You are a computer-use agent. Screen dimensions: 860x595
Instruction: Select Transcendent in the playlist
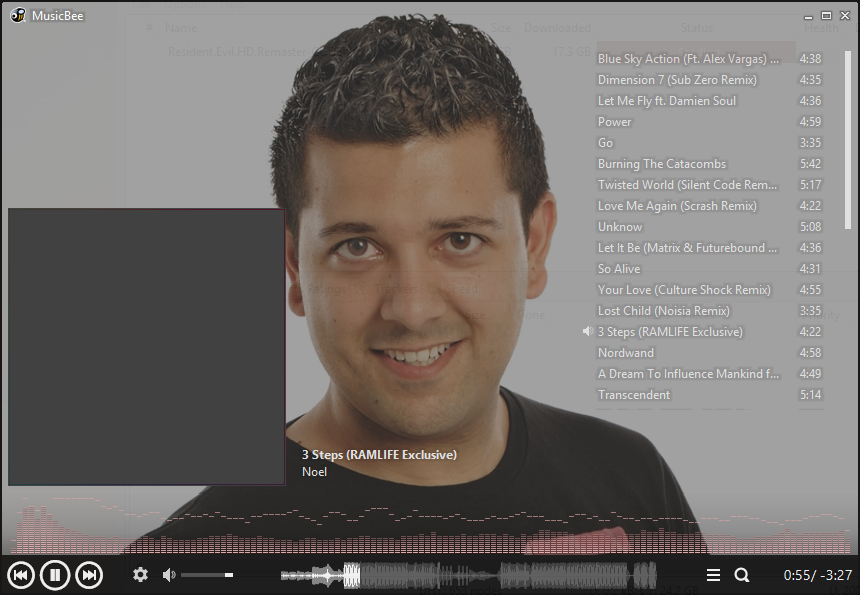pos(634,395)
